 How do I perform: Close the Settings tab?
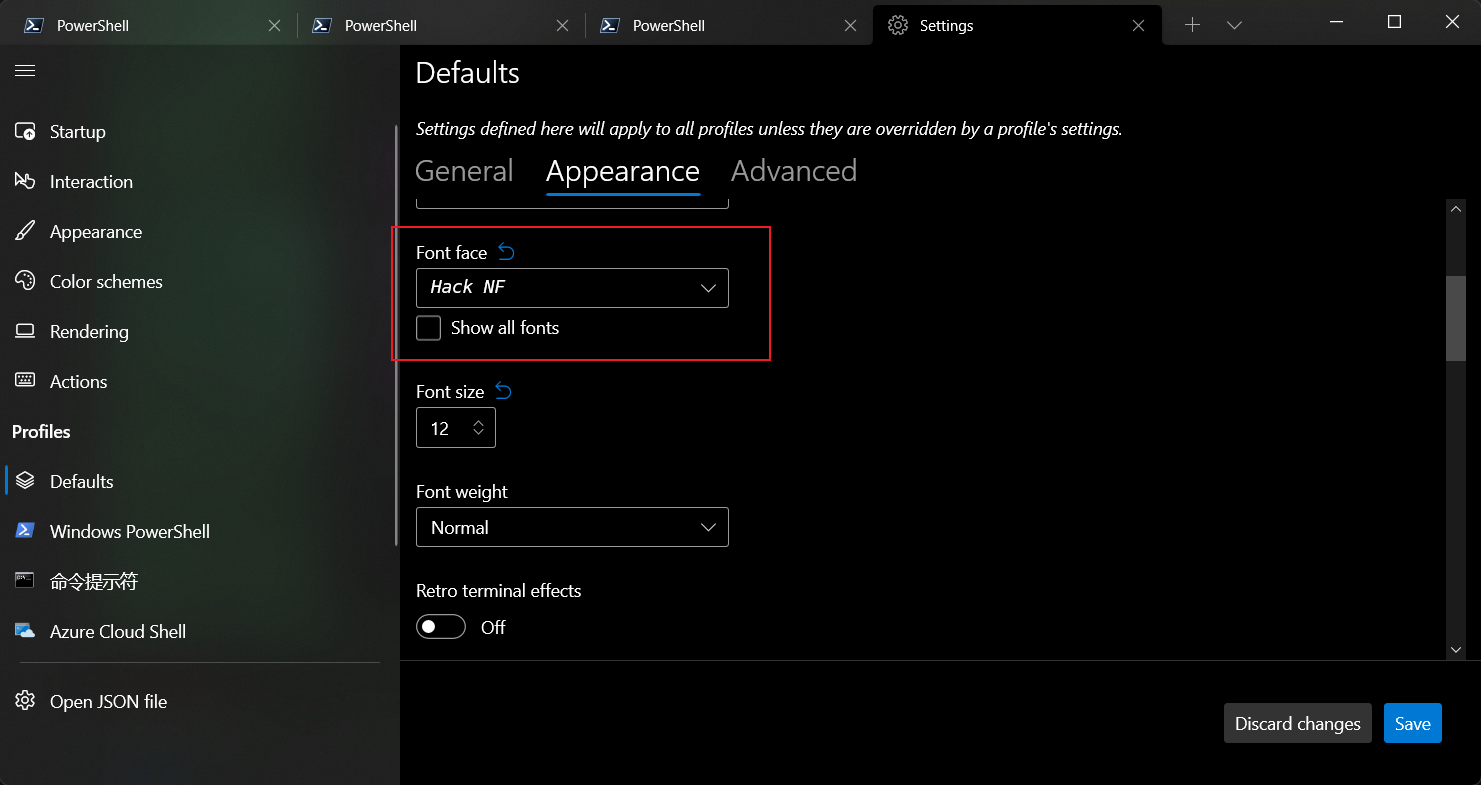[x=1138, y=26]
